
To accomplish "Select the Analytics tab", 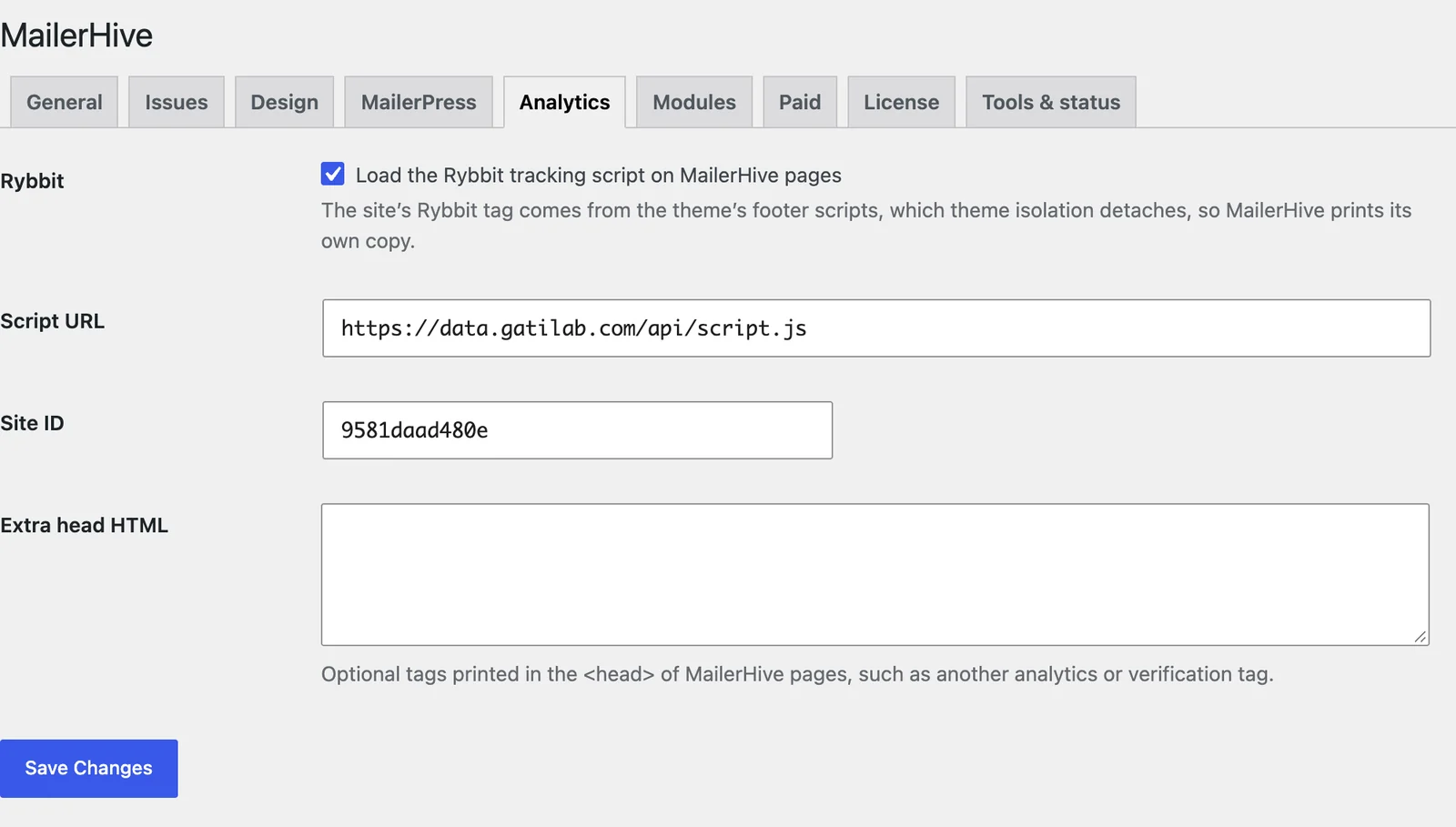I will coord(564,102).
